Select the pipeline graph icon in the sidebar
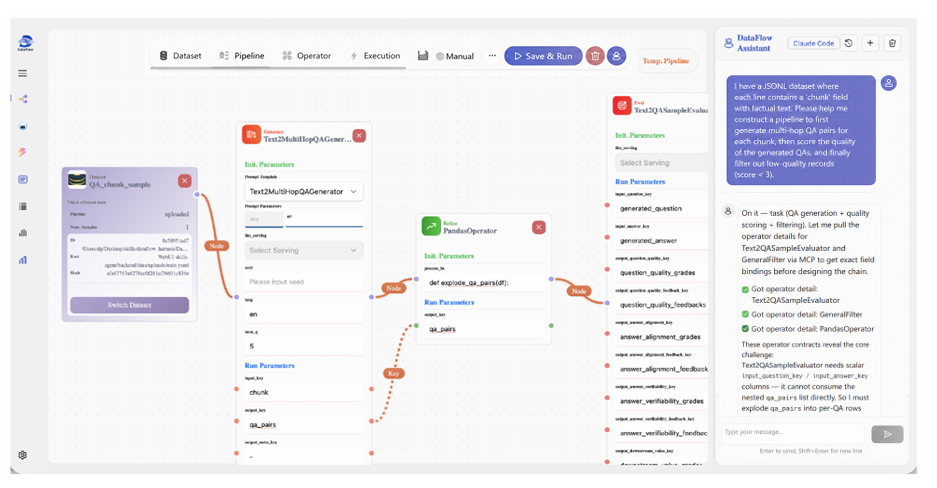This screenshot has height=488, width=937. (23, 99)
